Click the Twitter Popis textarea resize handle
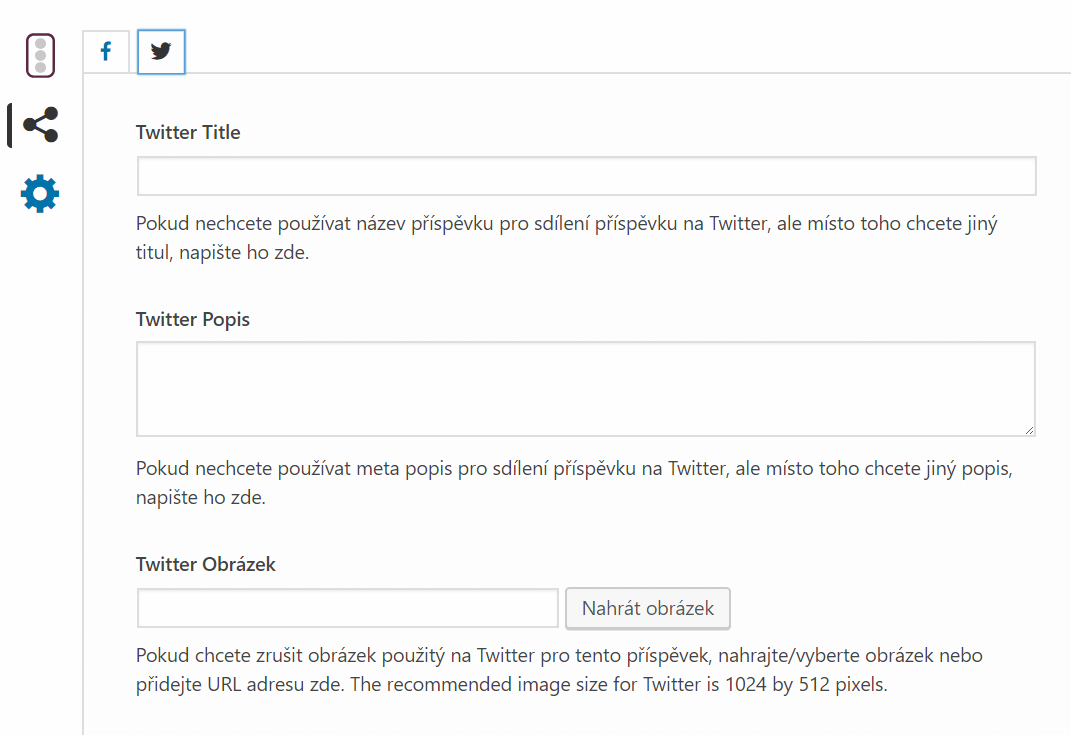 (1029, 430)
